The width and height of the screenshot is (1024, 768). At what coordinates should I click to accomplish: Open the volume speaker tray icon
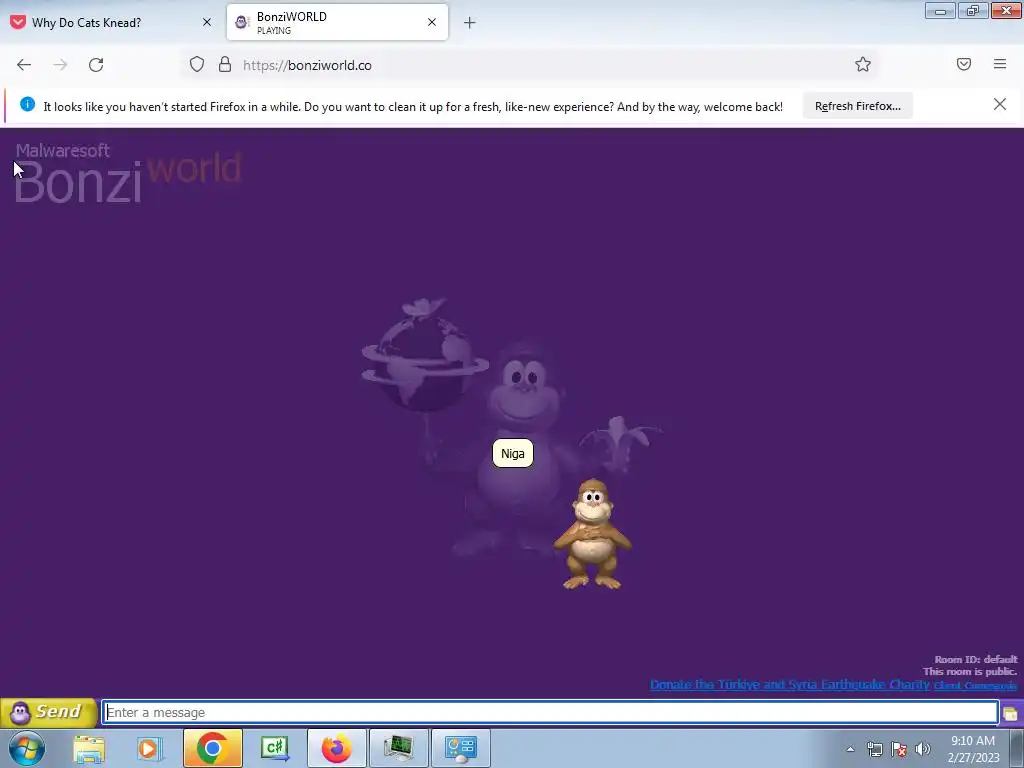(923, 749)
